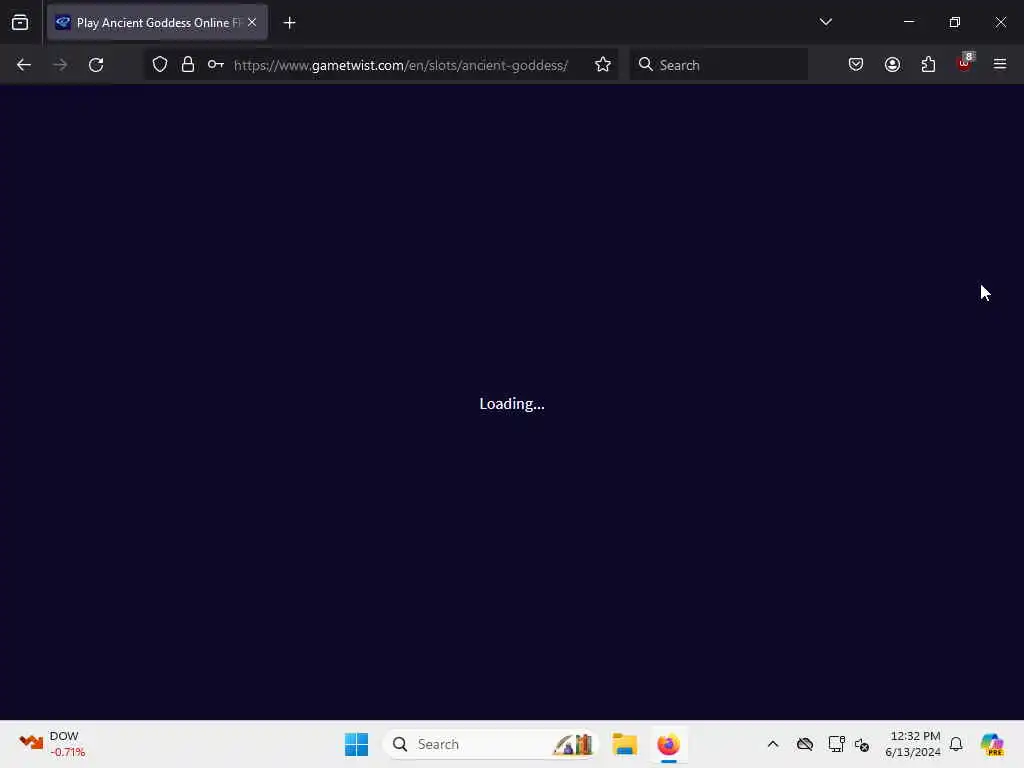1024x768 pixels.
Task: Select the Play Ancient Goddess Online tab
Action: click(157, 23)
